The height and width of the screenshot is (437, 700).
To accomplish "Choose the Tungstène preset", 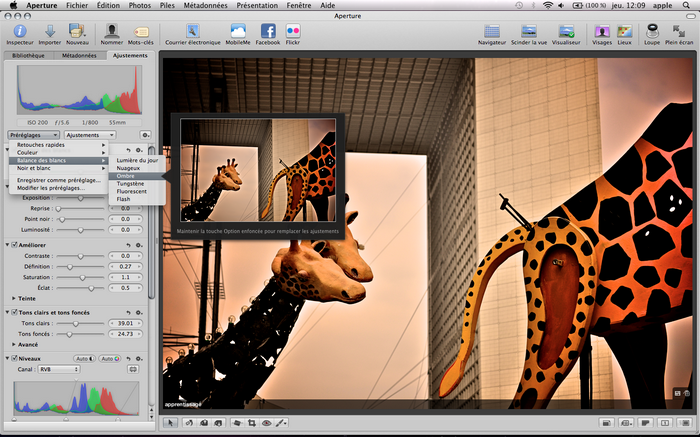I will [x=137, y=183].
